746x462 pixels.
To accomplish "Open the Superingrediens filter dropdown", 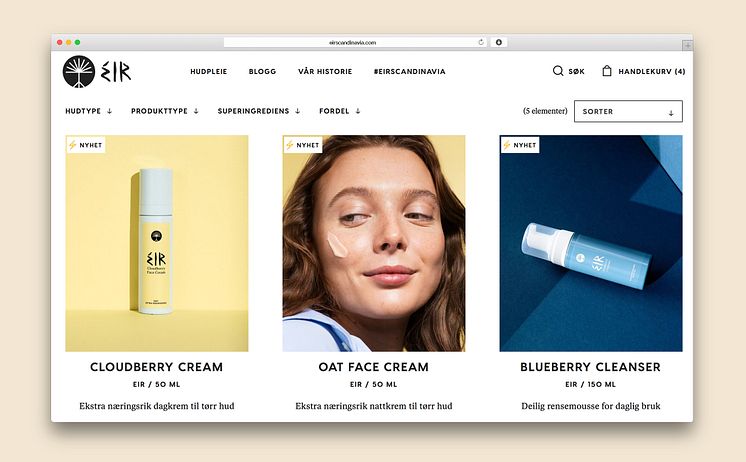I will [259, 111].
